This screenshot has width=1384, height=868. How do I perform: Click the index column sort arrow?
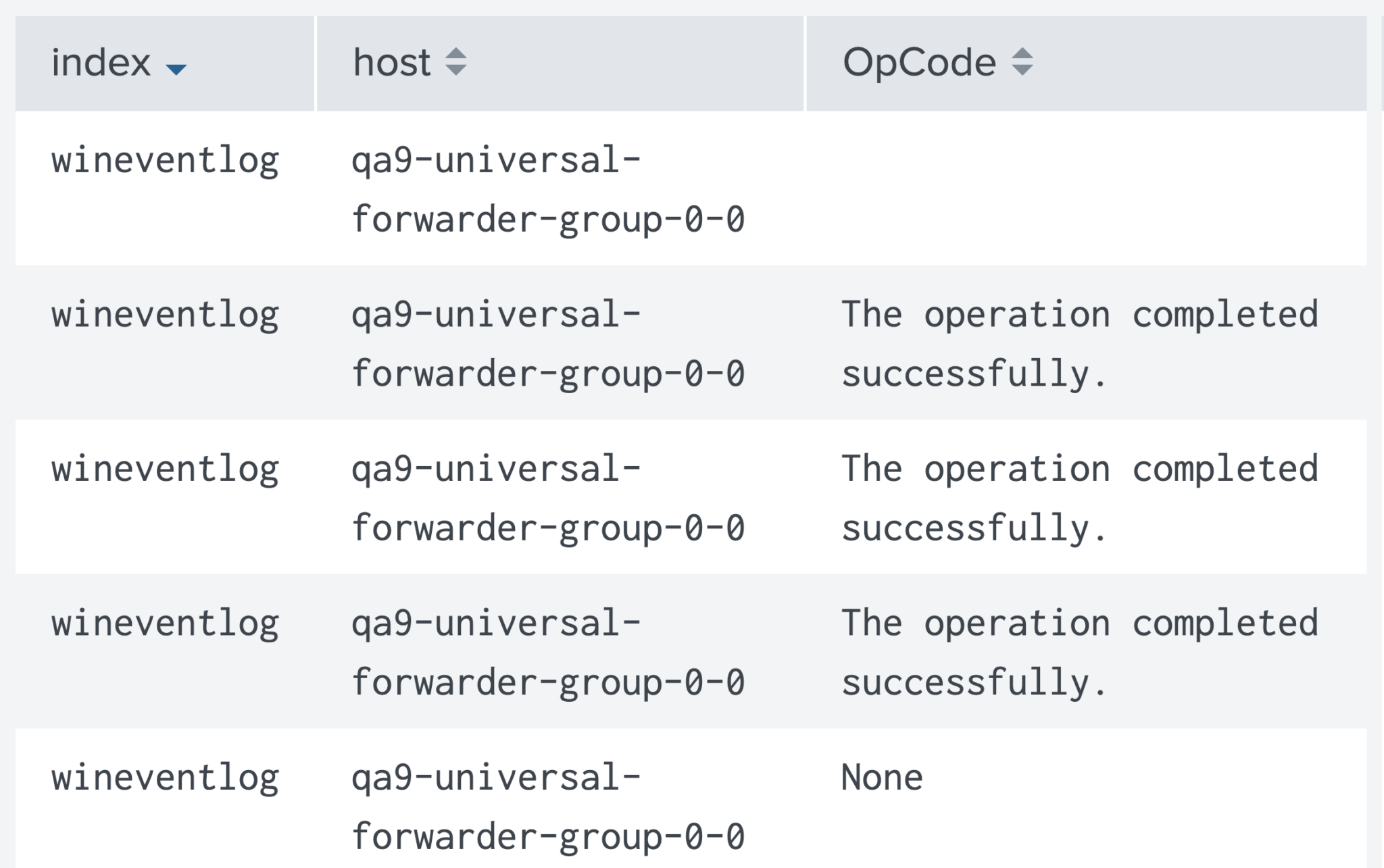pos(176,69)
